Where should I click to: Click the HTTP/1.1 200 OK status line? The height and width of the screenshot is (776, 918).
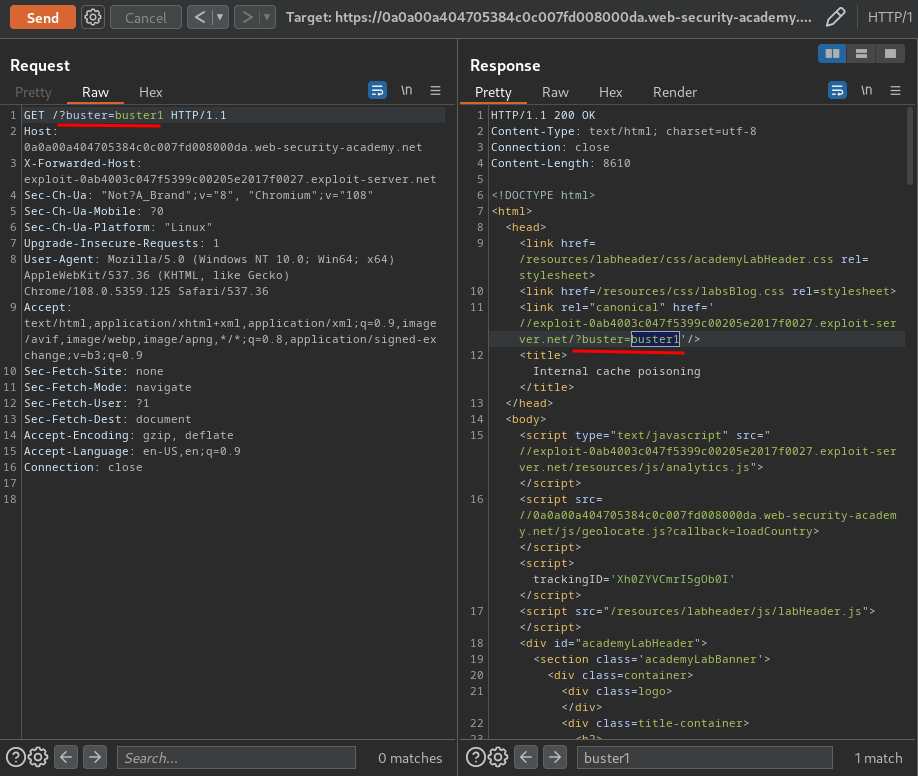pyautogui.click(x=543, y=115)
